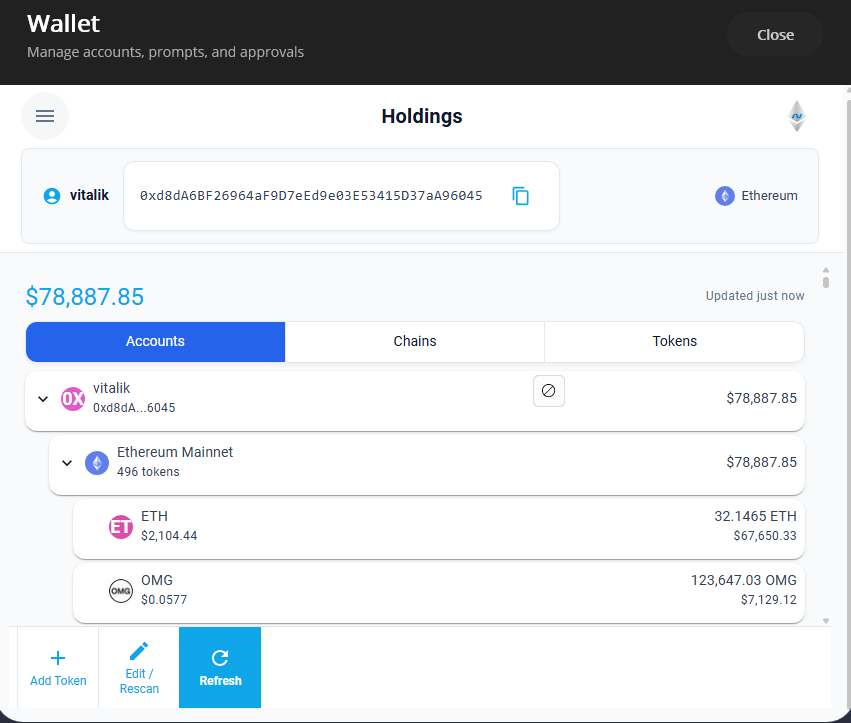The height and width of the screenshot is (723, 851).
Task: Click the vitalik account avatar
Action: 50,196
